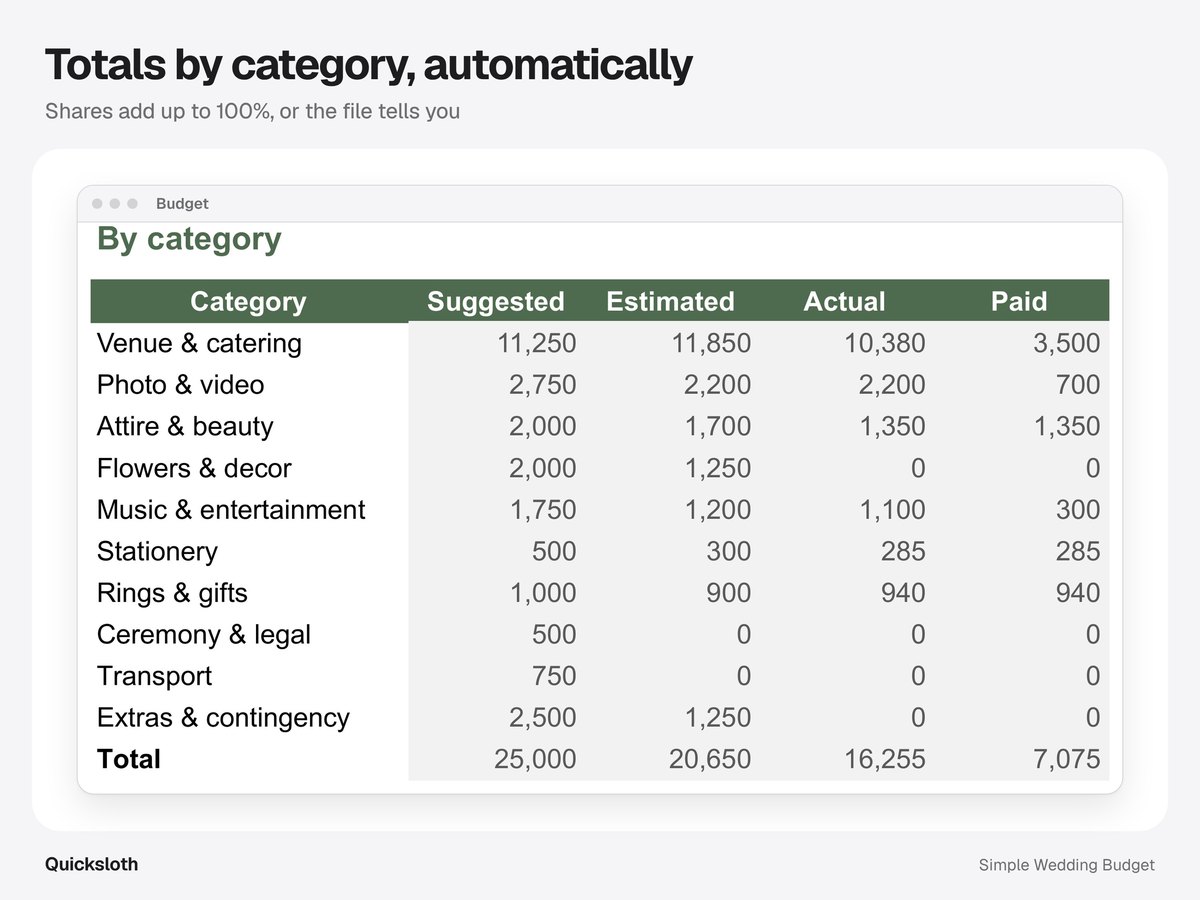Select Music & entertainment actual value 1,100
The width and height of the screenshot is (1200, 900).
[x=892, y=510]
